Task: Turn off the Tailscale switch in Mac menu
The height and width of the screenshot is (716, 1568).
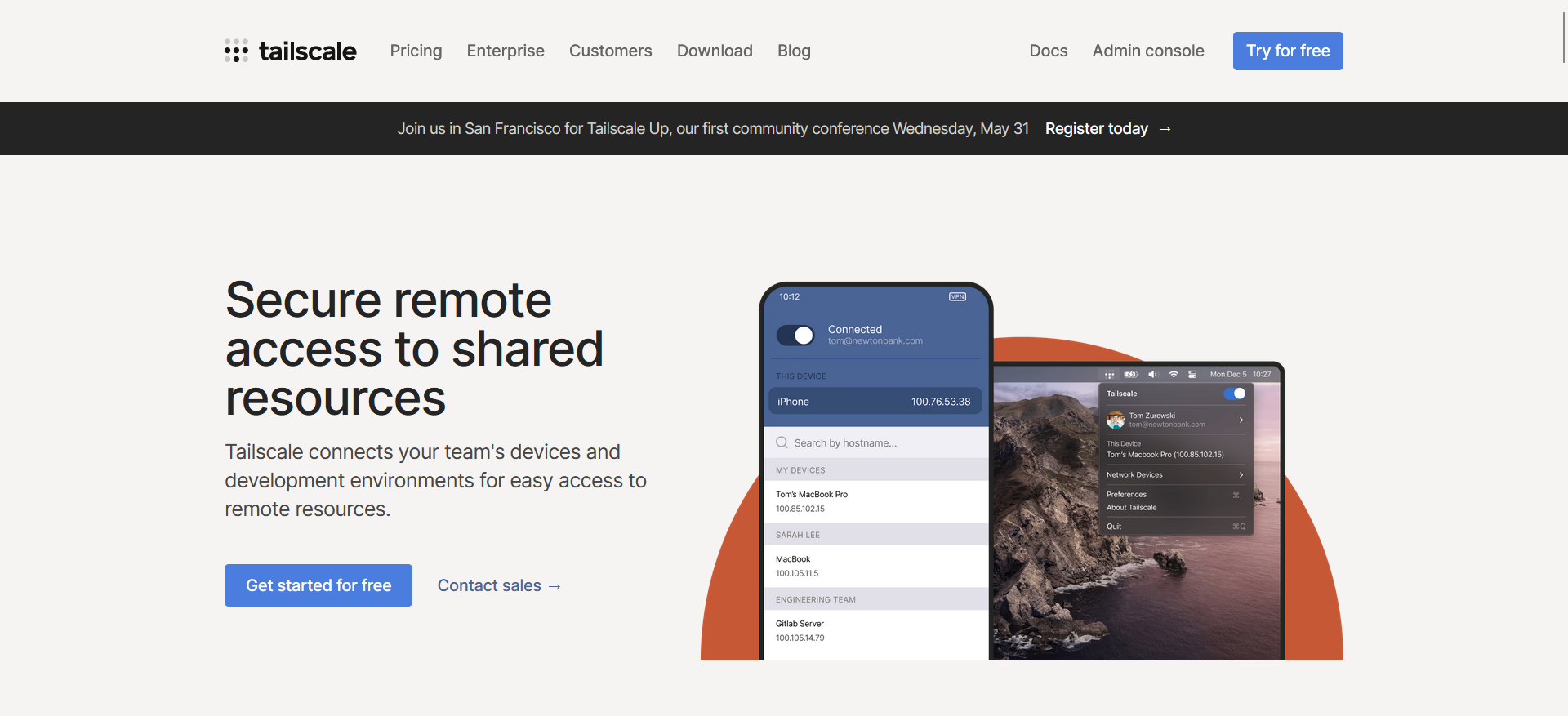Action: click(1235, 394)
